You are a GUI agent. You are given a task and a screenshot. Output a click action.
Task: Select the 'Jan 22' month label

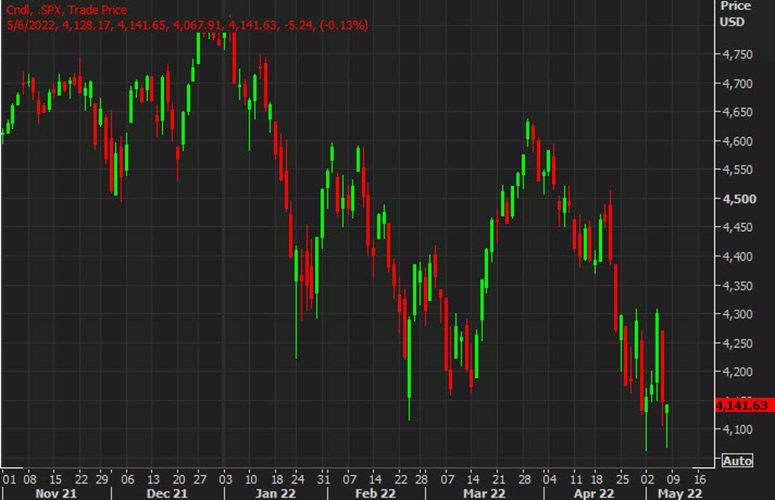(275, 493)
